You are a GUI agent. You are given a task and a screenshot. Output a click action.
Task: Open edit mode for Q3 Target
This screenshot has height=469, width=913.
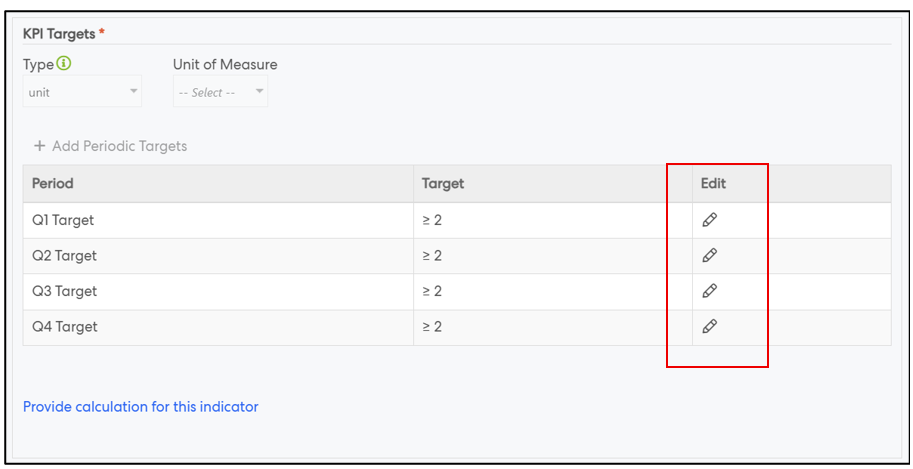point(709,291)
